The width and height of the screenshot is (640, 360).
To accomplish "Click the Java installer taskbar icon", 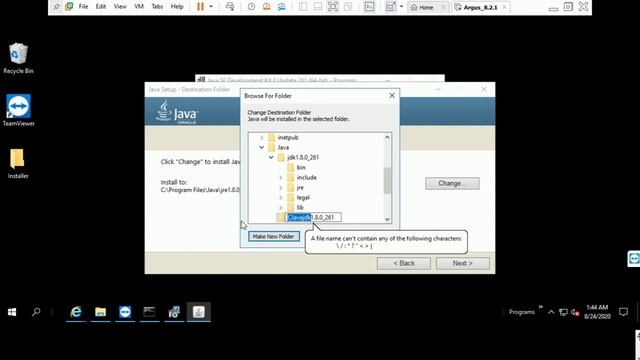I will click(199, 312).
